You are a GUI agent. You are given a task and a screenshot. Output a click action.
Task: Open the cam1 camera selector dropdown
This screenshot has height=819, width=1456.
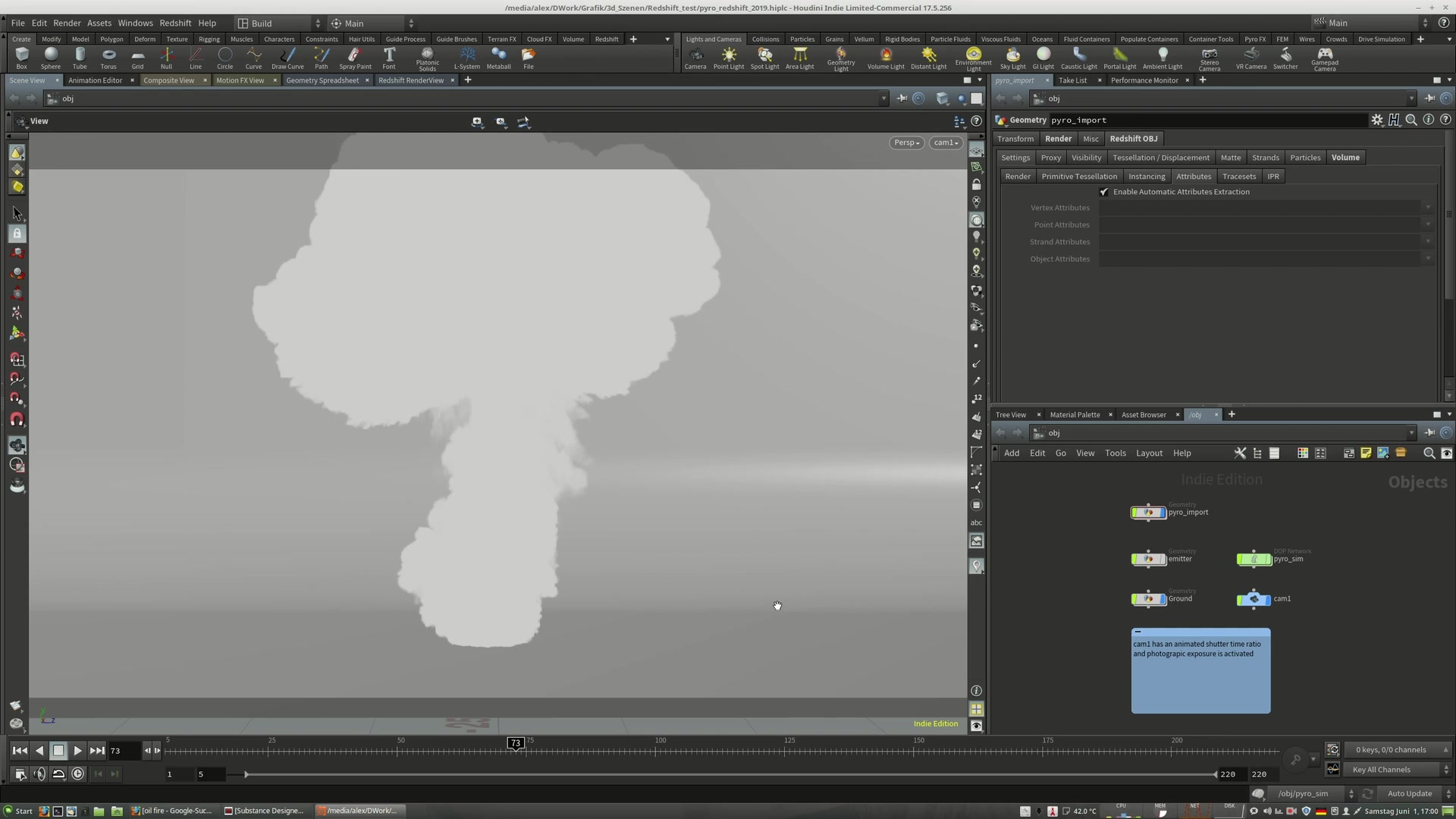click(x=945, y=143)
